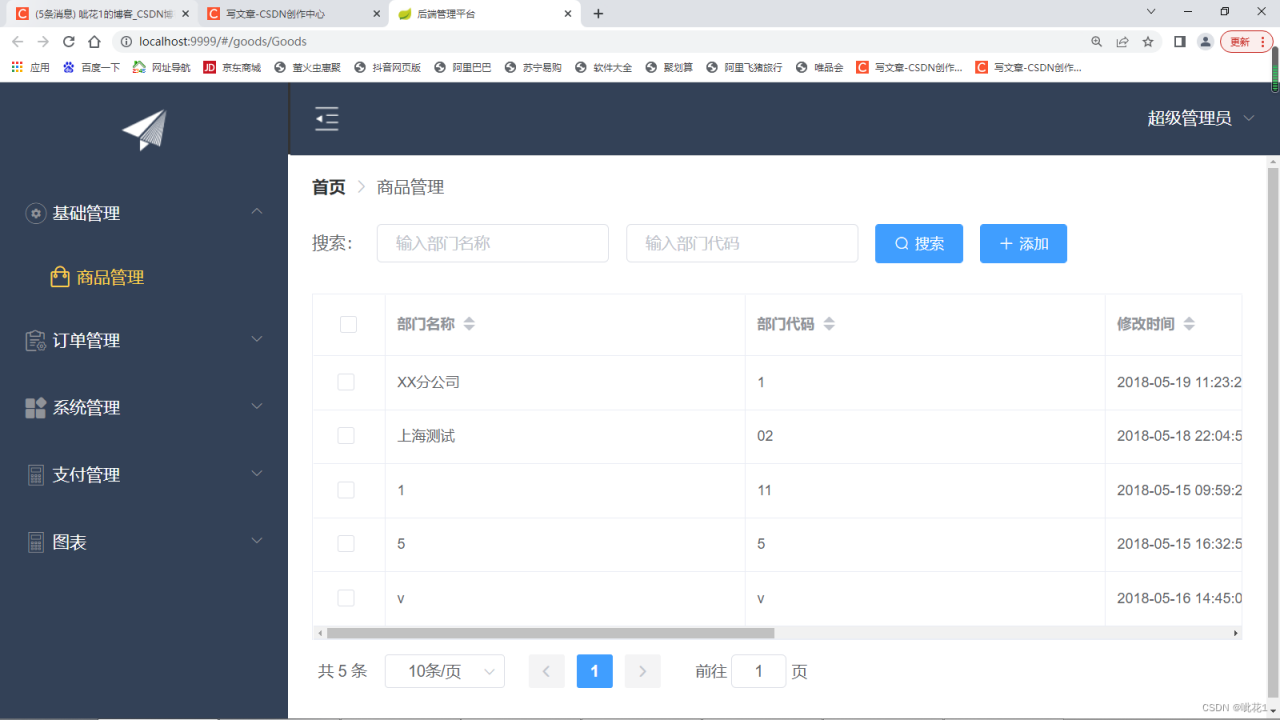Click the XX分公司 table cell
The width and height of the screenshot is (1280, 720).
tap(565, 382)
